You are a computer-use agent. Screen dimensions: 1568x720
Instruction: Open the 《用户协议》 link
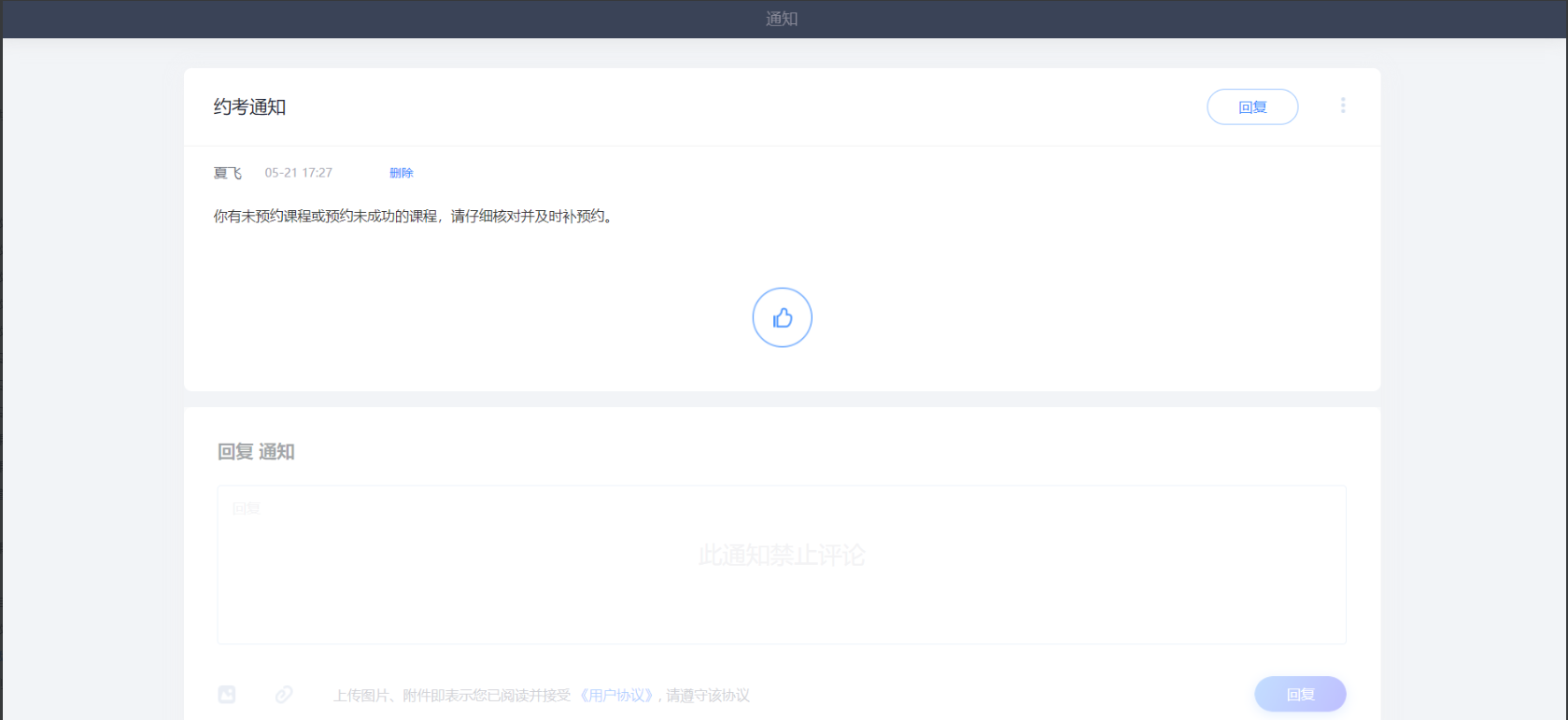(616, 695)
